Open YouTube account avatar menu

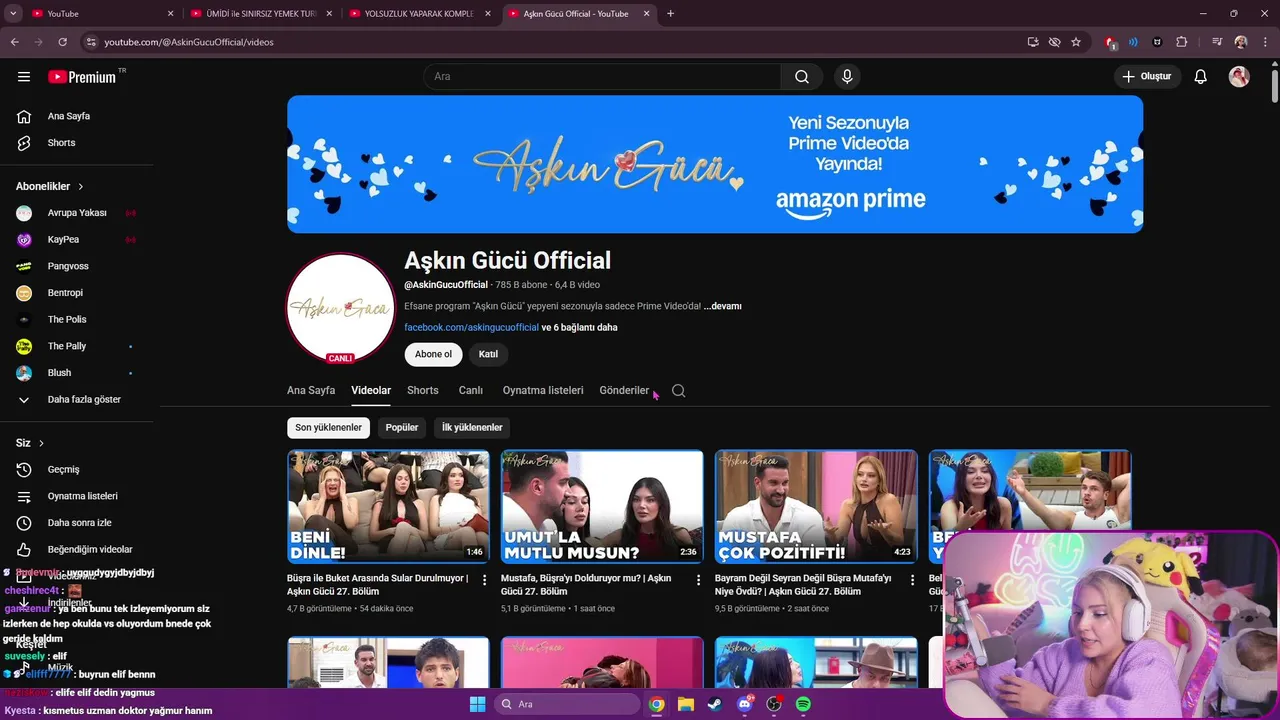point(1239,77)
